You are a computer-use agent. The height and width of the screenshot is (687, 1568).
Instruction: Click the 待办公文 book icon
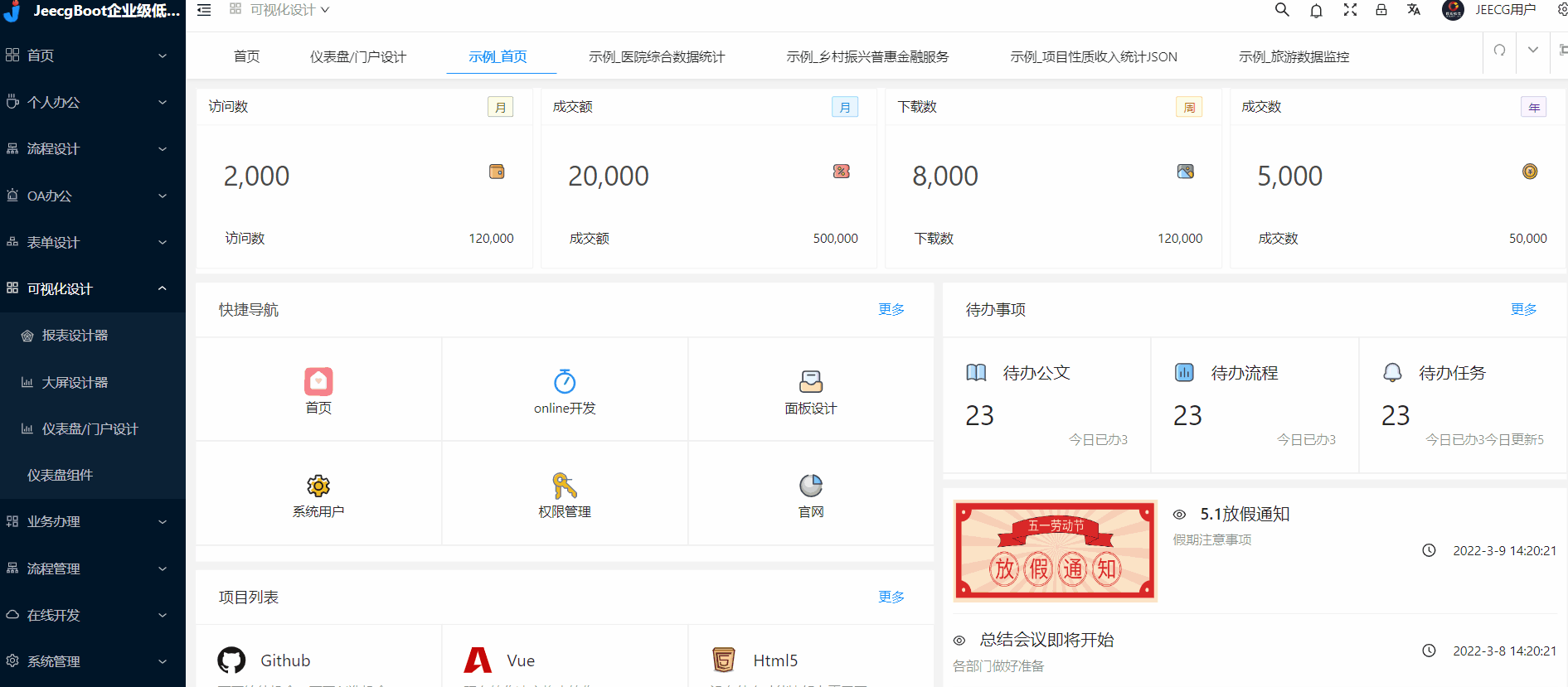pos(976,373)
